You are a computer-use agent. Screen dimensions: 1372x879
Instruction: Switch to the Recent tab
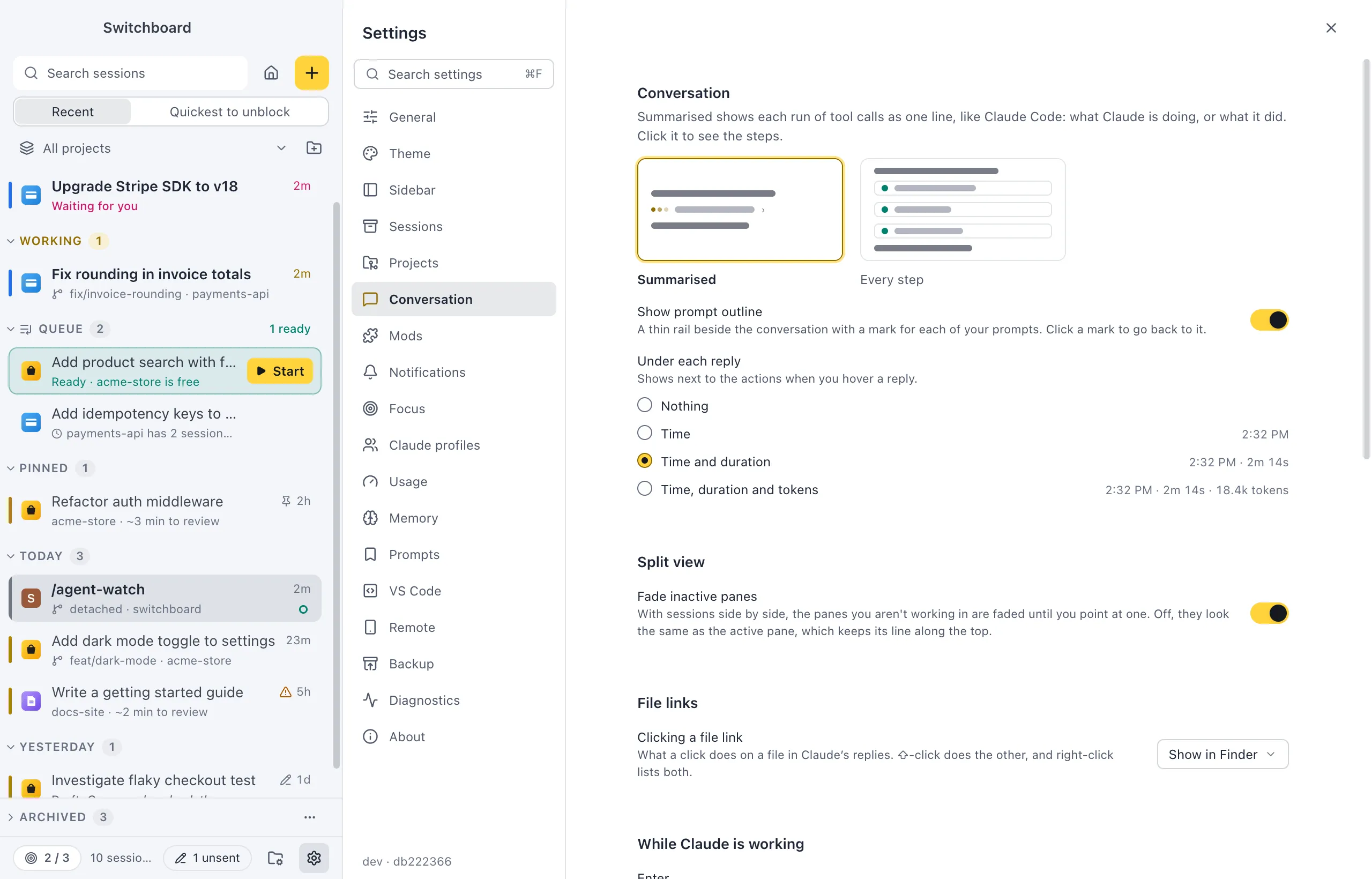pos(72,111)
